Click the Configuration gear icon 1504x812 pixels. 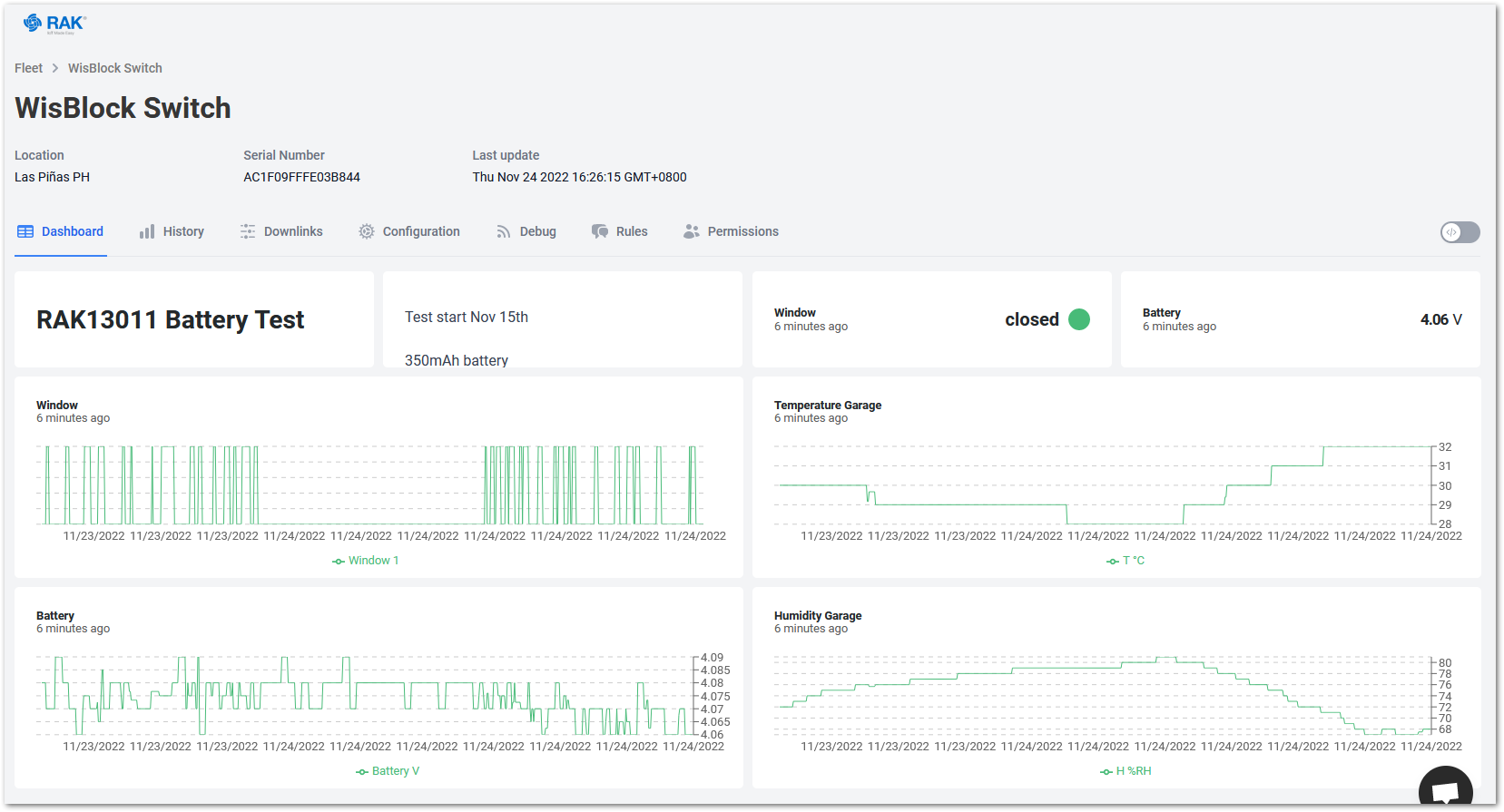[x=367, y=231]
